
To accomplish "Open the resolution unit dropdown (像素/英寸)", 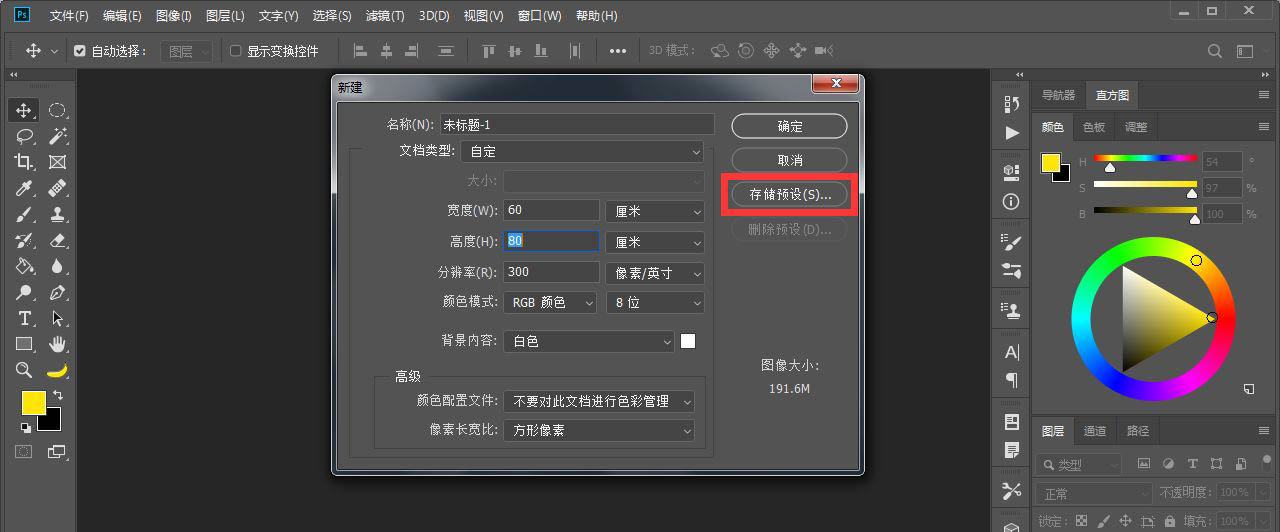I will pos(655,272).
